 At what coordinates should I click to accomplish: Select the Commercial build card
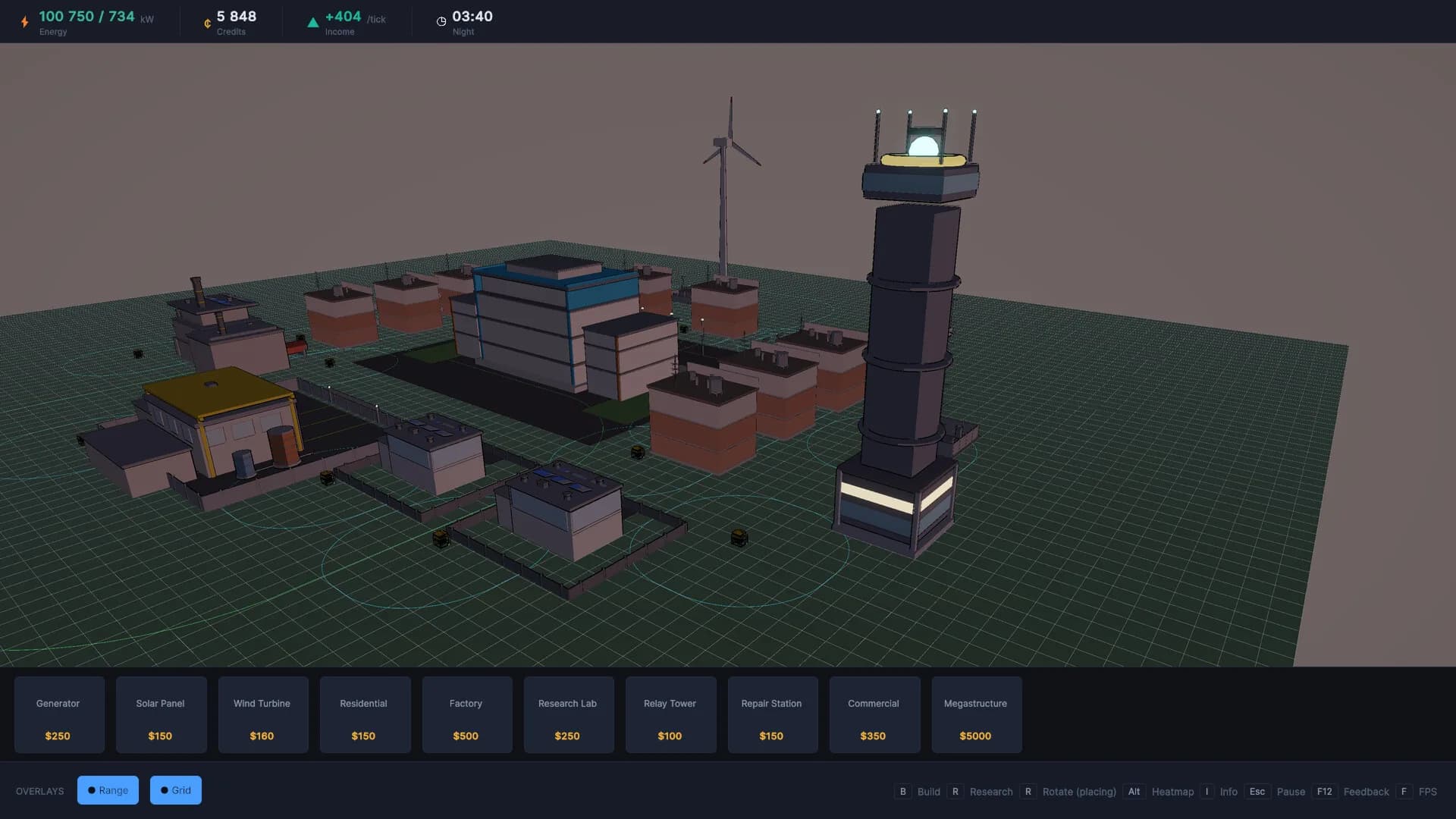click(x=874, y=714)
